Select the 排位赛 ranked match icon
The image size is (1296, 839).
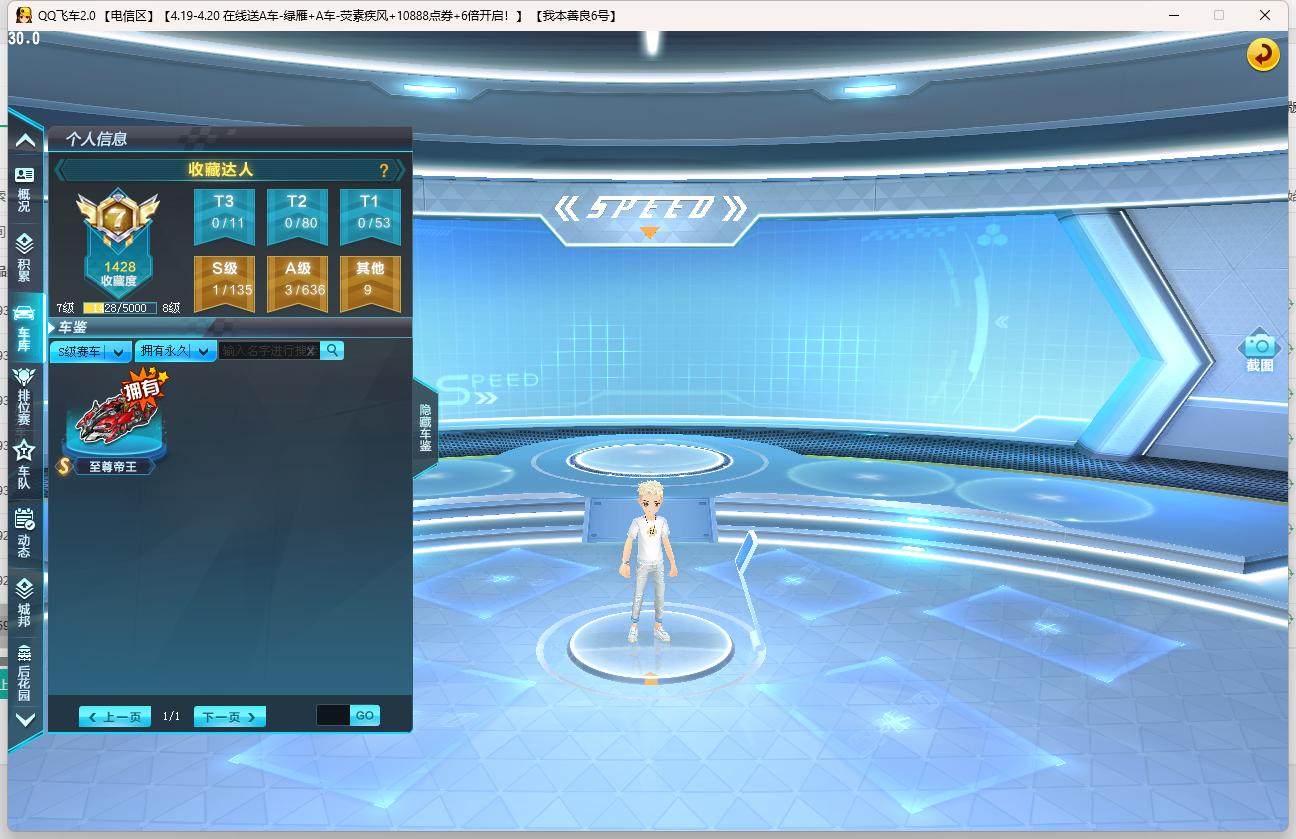(x=25, y=396)
